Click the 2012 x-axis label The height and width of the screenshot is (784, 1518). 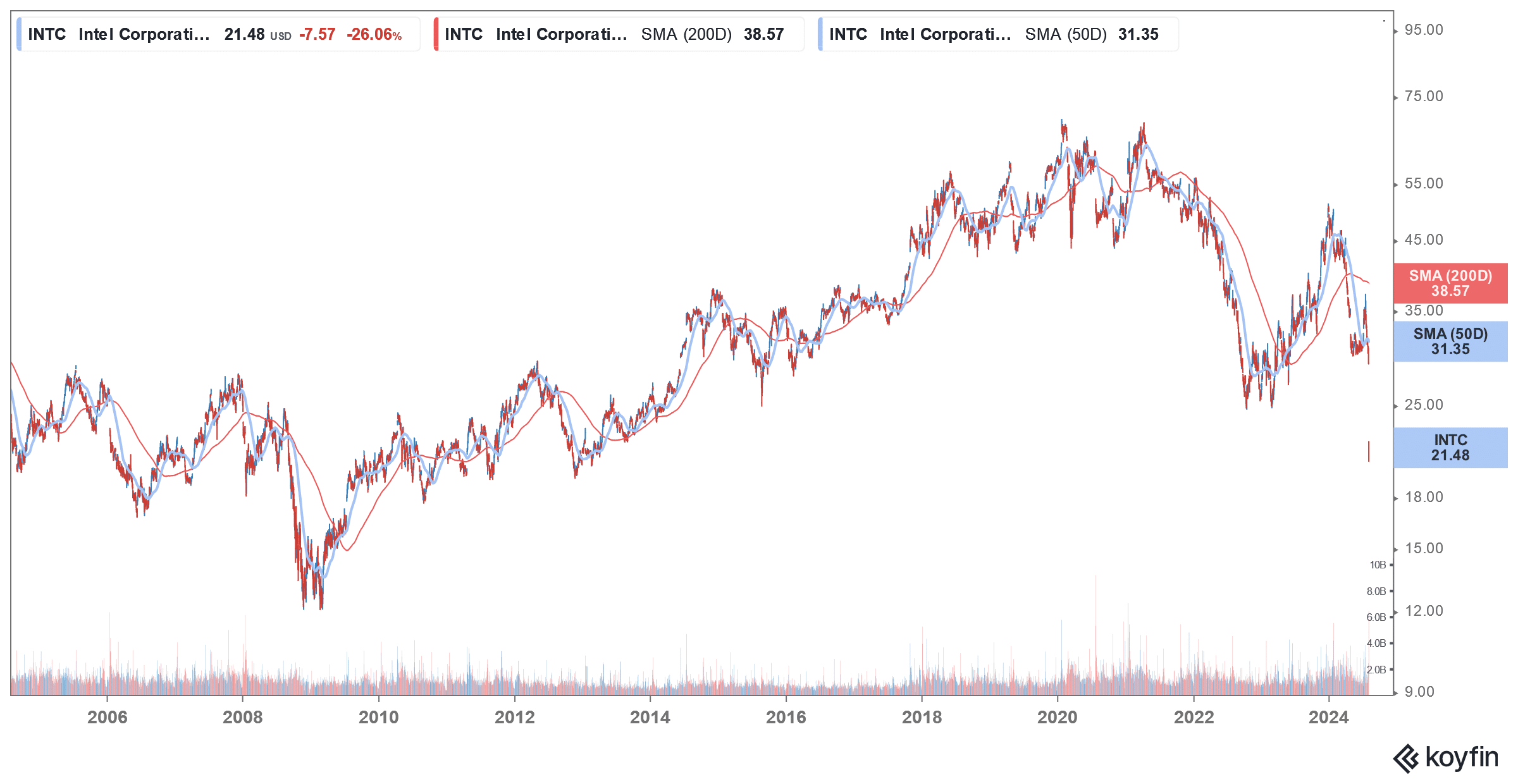pos(514,717)
